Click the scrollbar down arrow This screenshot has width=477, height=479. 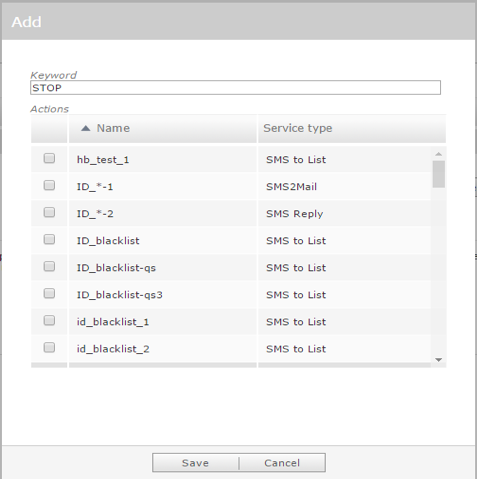click(438, 360)
